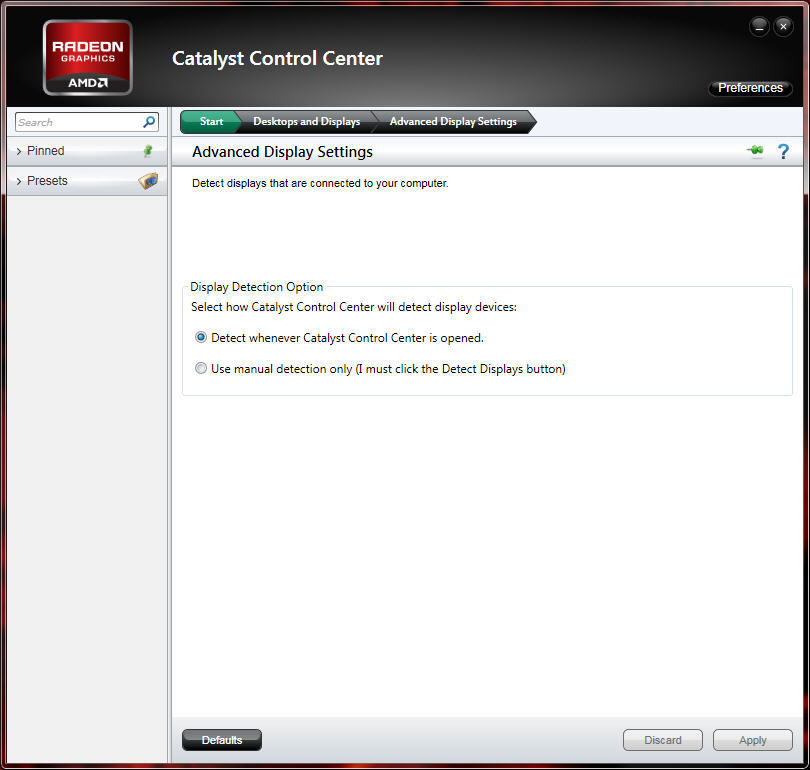This screenshot has width=810, height=770.
Task: Click the Discard button
Action: 663,740
